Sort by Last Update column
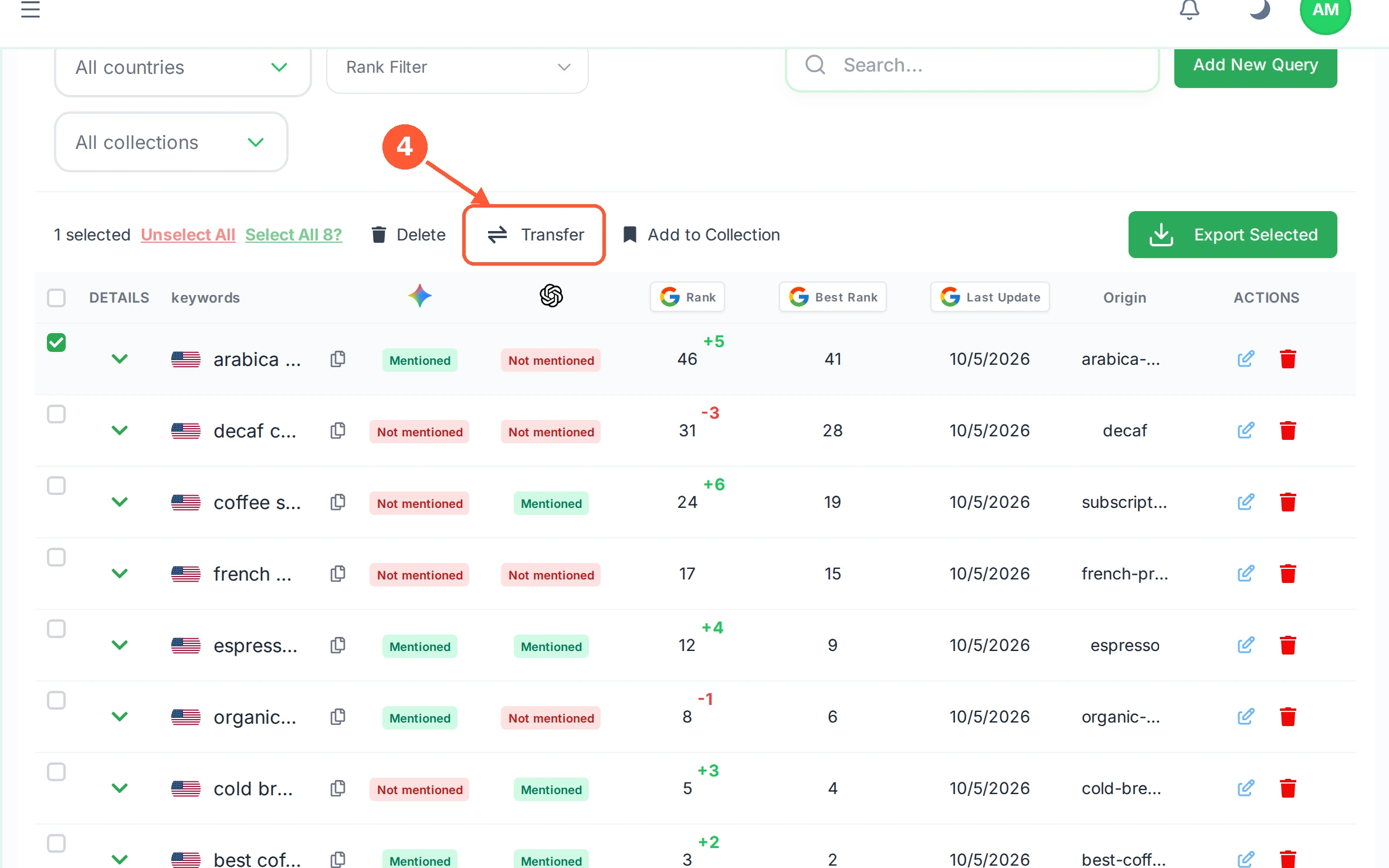Screen dimensions: 1389x868 point(990,297)
